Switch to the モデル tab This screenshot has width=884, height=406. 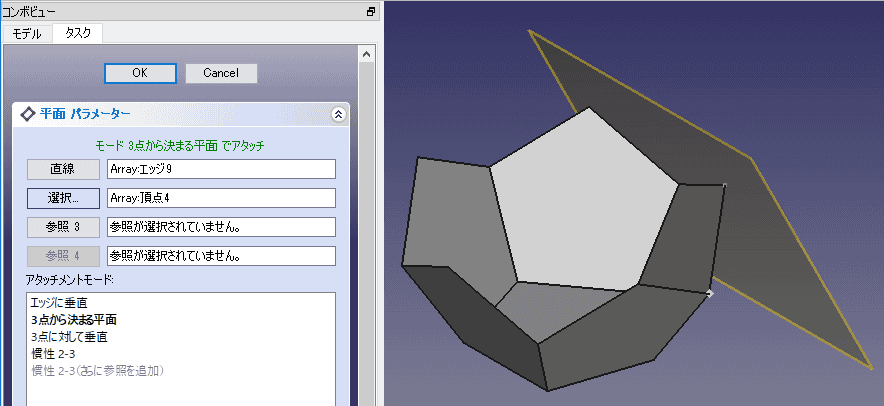(x=27, y=34)
